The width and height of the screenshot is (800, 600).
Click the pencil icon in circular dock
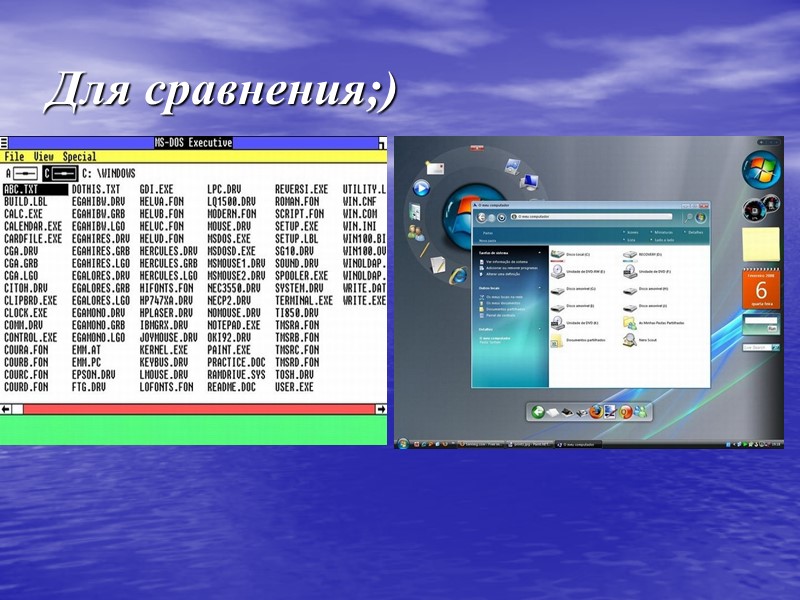[x=424, y=249]
